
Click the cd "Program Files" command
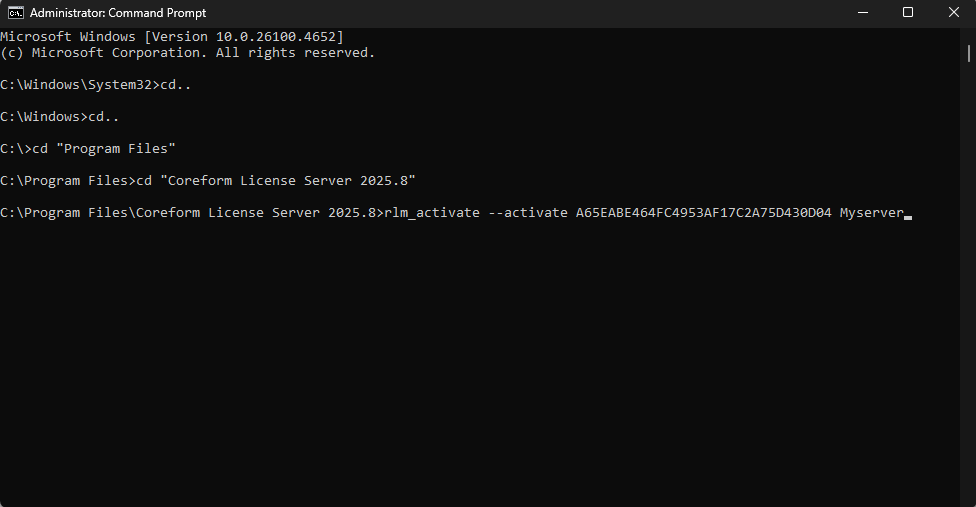104,149
